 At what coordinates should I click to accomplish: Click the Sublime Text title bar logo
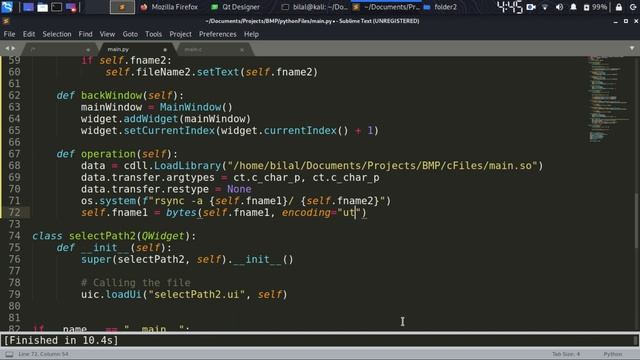click(6, 21)
